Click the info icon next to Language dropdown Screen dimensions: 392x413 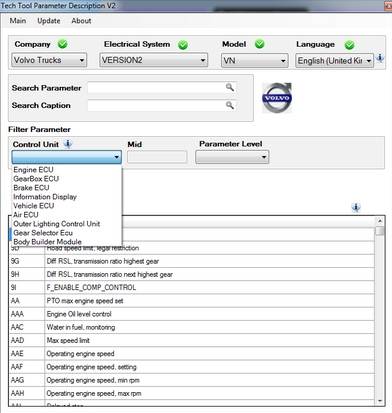tap(380, 58)
